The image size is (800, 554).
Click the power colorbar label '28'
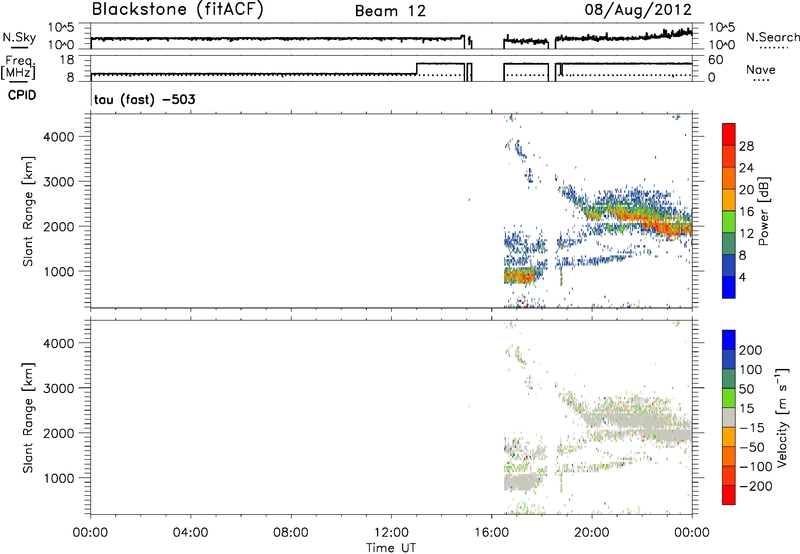746,146
